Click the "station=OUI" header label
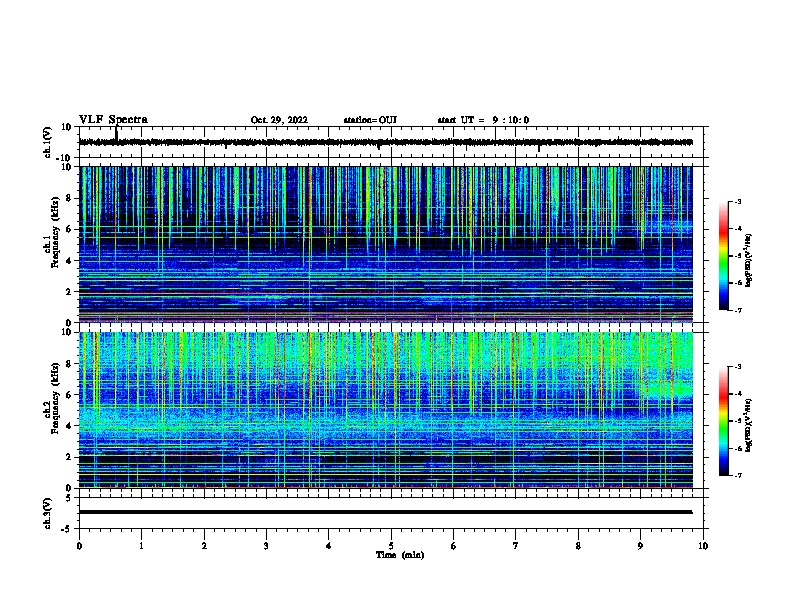 [370, 120]
